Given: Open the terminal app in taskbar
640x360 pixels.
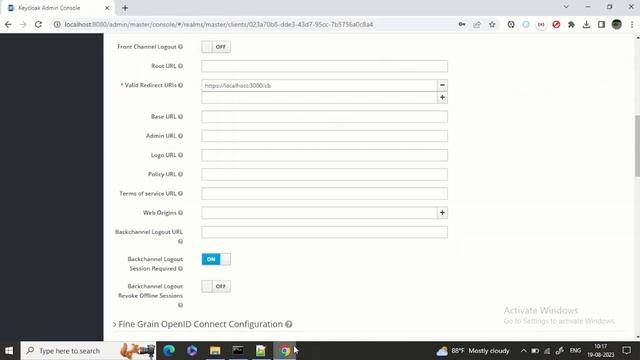Looking at the screenshot, I should click(238, 351).
